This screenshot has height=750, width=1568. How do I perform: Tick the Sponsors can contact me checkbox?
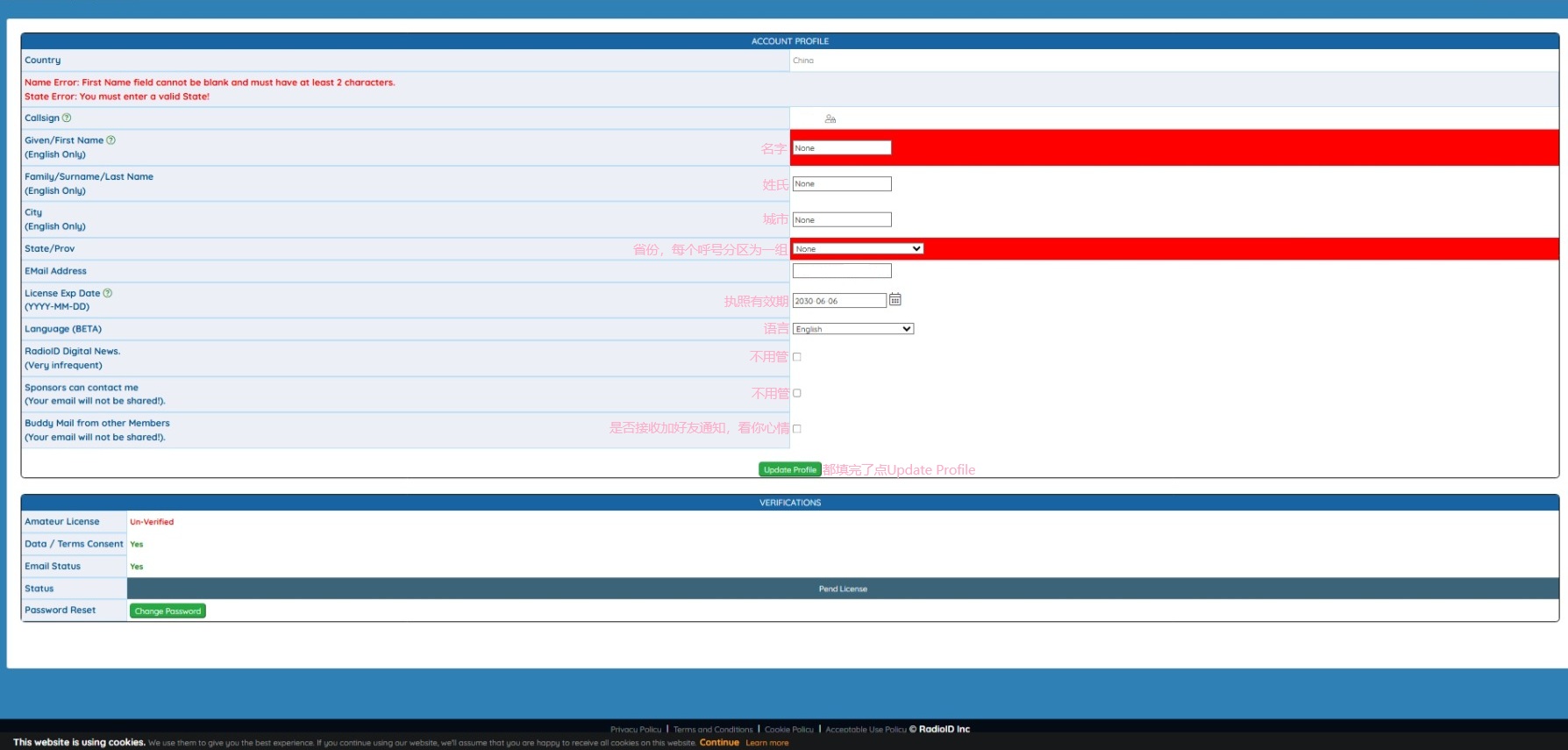point(796,393)
